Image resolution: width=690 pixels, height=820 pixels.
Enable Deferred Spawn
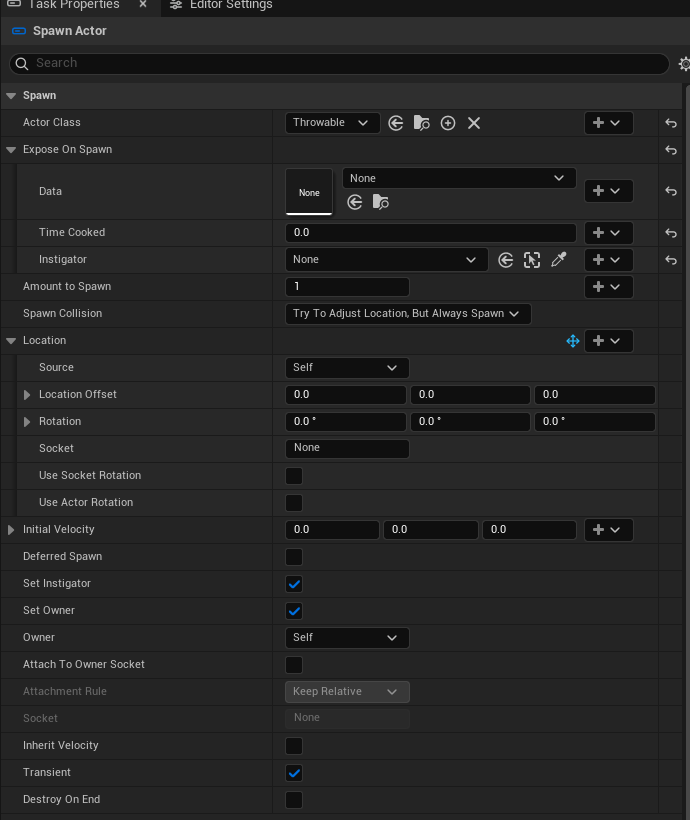click(294, 557)
